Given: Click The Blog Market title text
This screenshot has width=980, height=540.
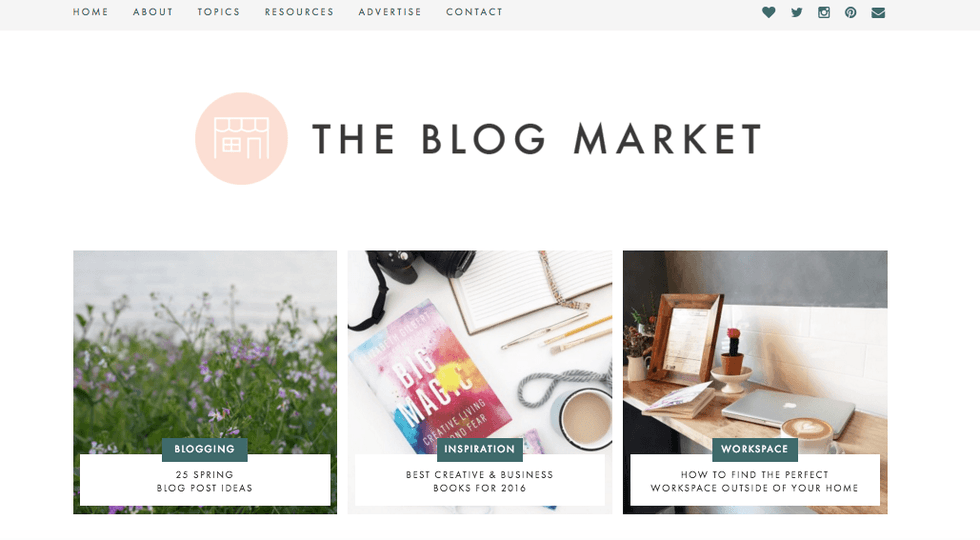Looking at the screenshot, I should tap(537, 139).
